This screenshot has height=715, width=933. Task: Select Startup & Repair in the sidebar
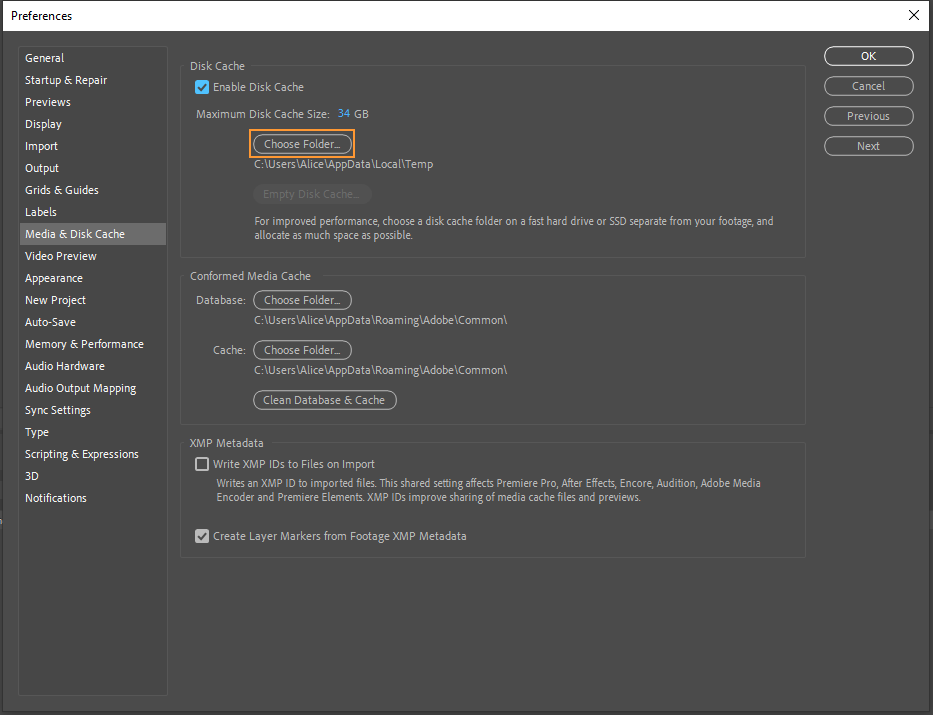[66, 80]
